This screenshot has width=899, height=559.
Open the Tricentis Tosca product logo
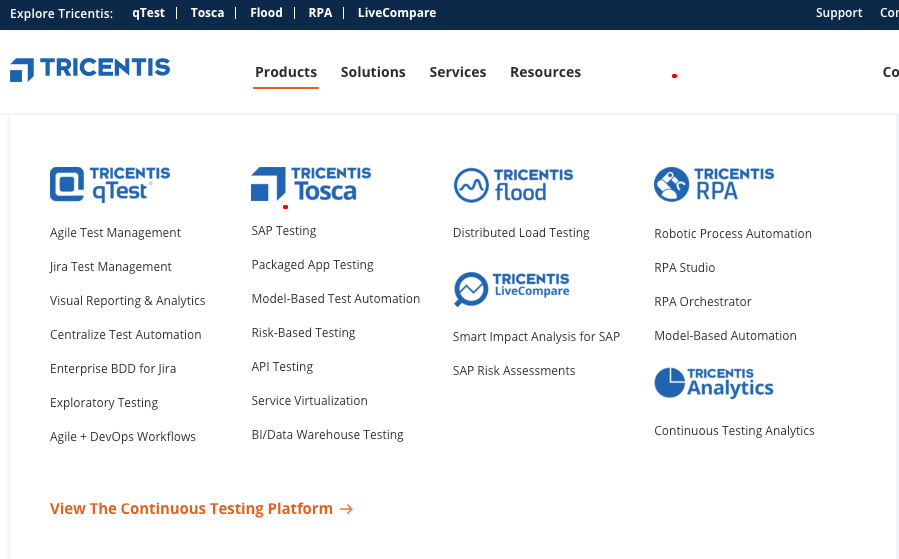(x=311, y=184)
